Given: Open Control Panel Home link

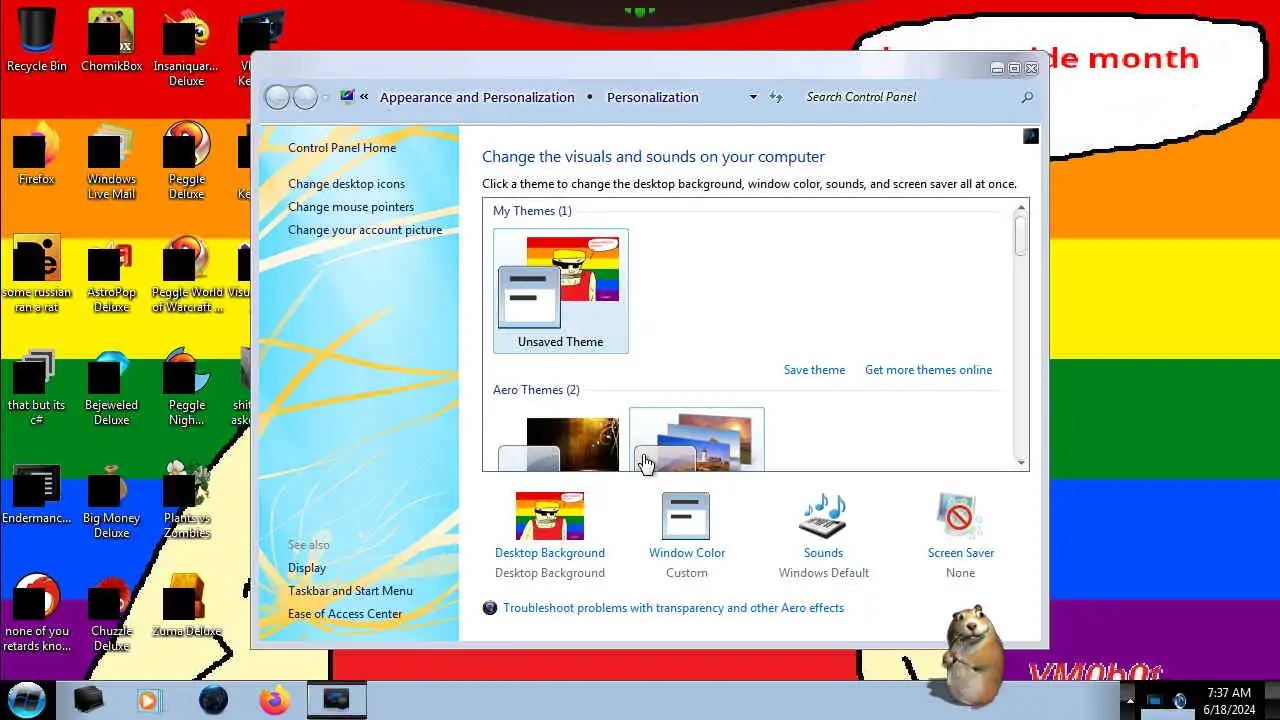Looking at the screenshot, I should click(x=342, y=148).
